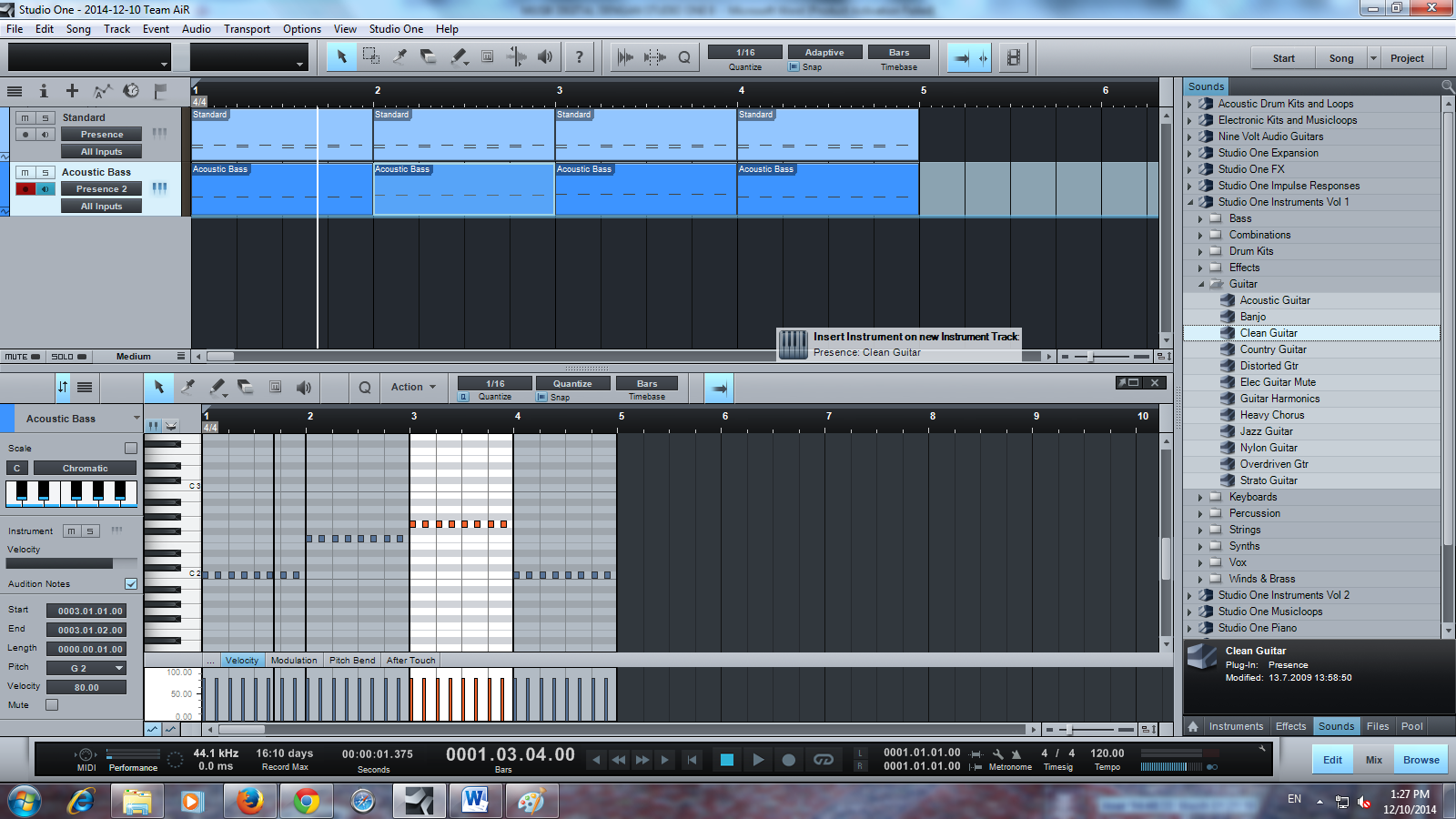
Task: Collapse the Guitar folder
Action: (x=1201, y=284)
